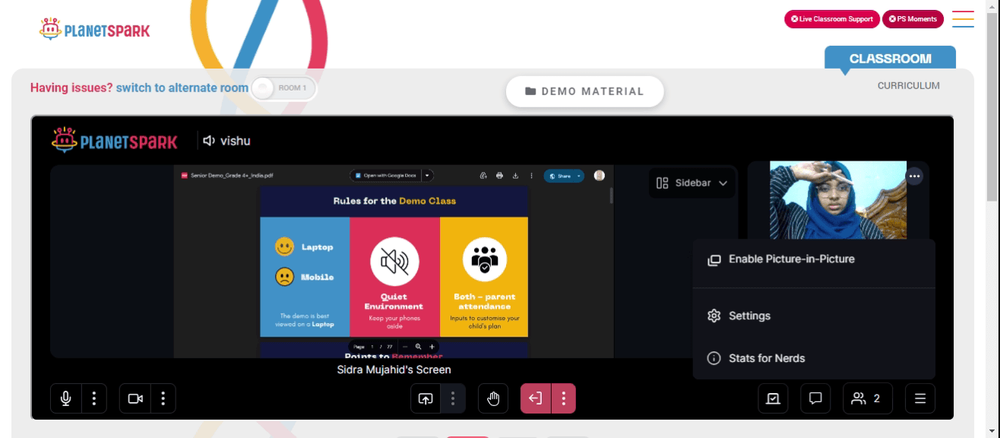The height and width of the screenshot is (438, 1000).
Task: Click the speaker icon next to vishu
Action: point(209,141)
